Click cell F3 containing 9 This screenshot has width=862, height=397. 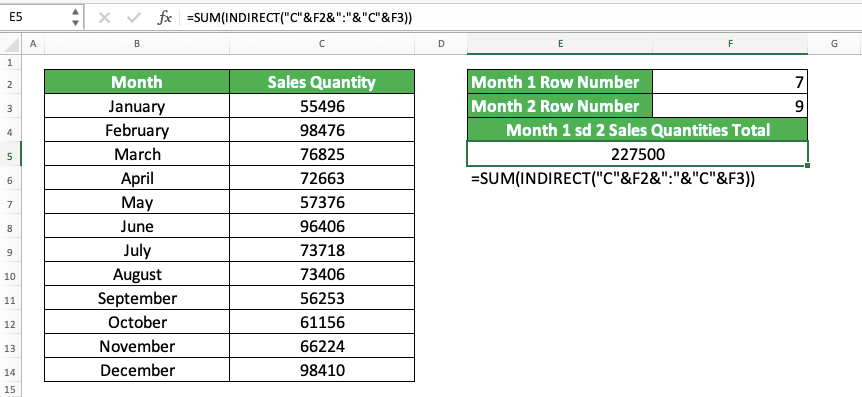click(x=730, y=106)
